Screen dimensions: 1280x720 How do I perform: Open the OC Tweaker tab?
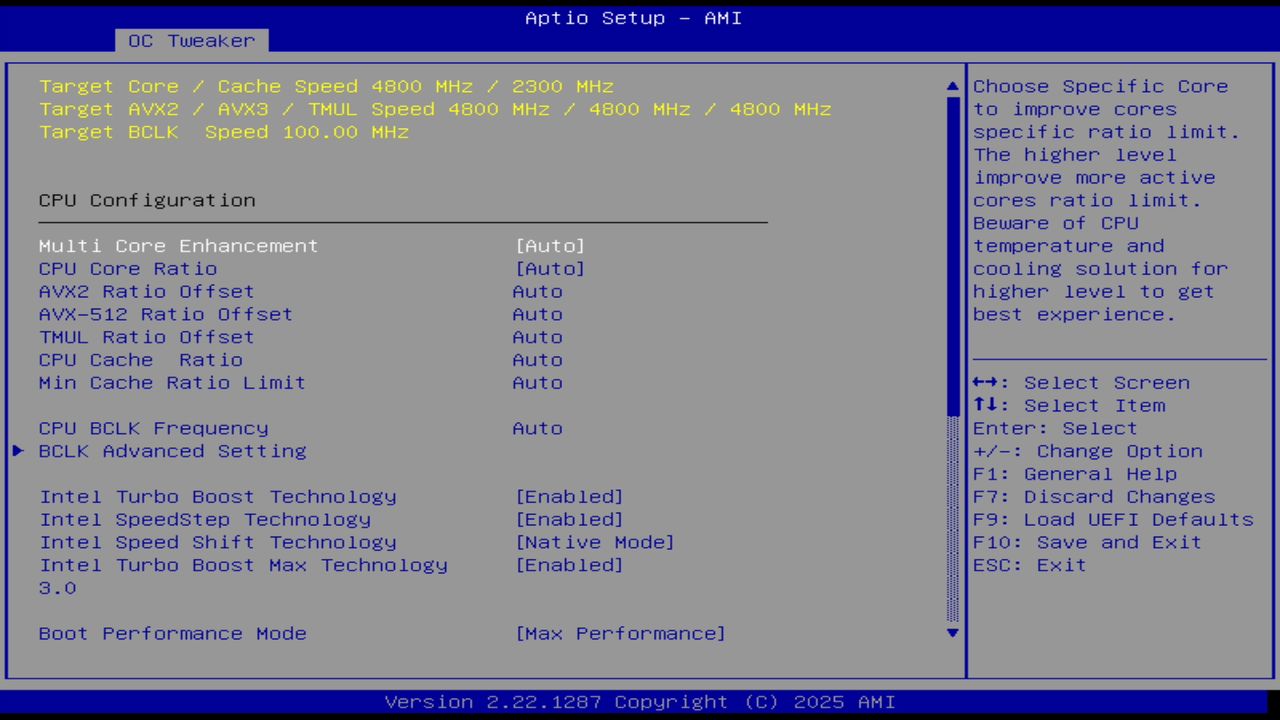pyautogui.click(x=191, y=41)
